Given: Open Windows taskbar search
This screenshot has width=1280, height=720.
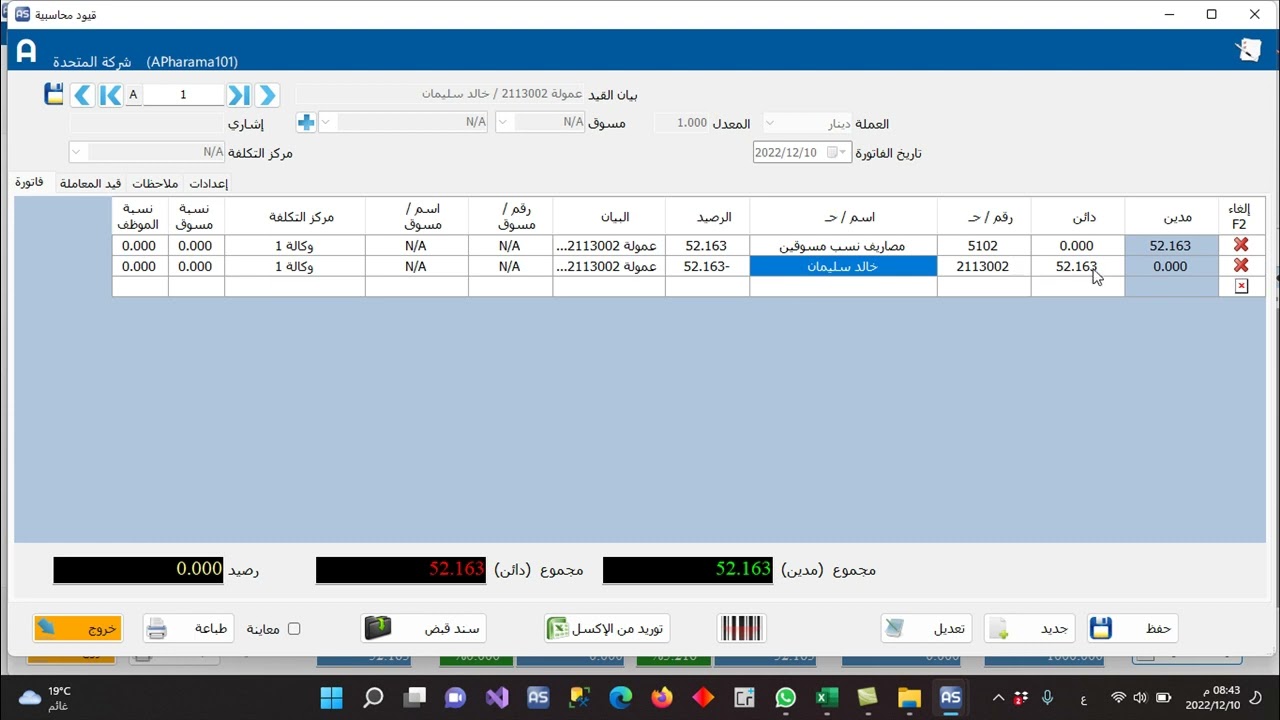Looking at the screenshot, I should [373, 697].
